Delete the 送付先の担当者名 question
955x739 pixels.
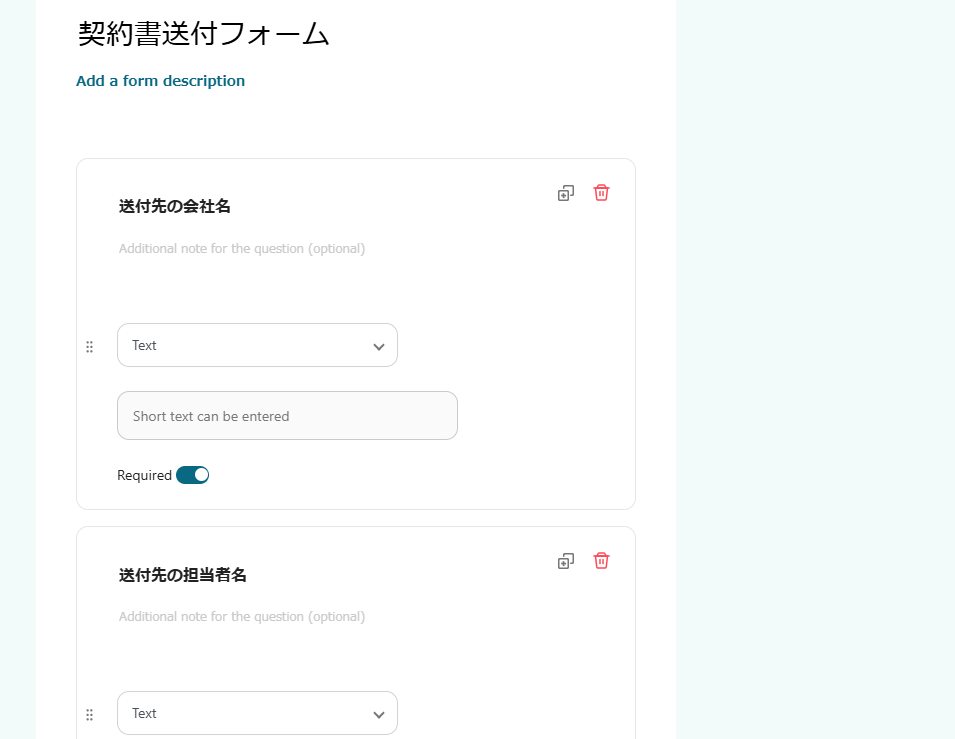click(x=601, y=561)
